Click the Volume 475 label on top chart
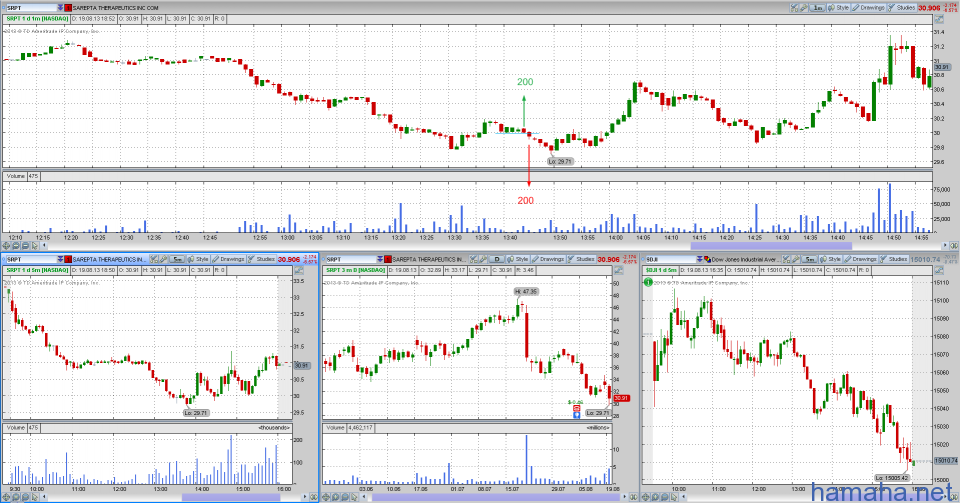Viewport: 960px width, 503px height. [x=22, y=176]
